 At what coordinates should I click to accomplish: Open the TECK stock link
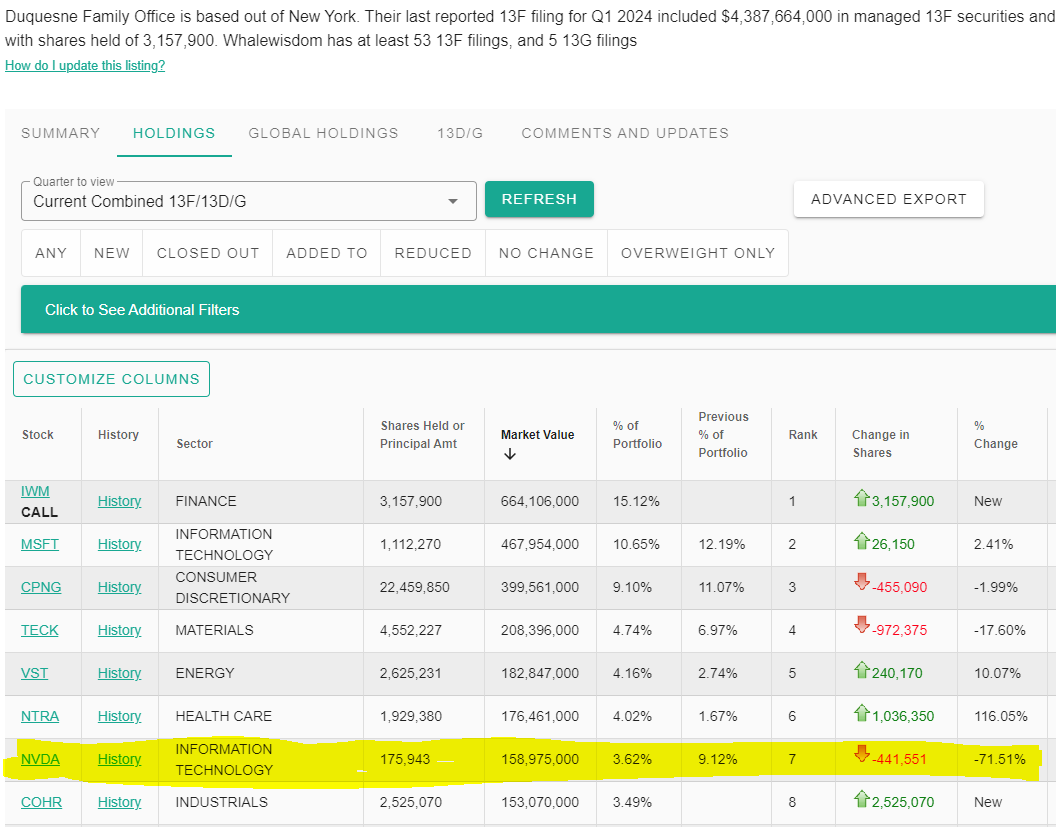[x=40, y=630]
